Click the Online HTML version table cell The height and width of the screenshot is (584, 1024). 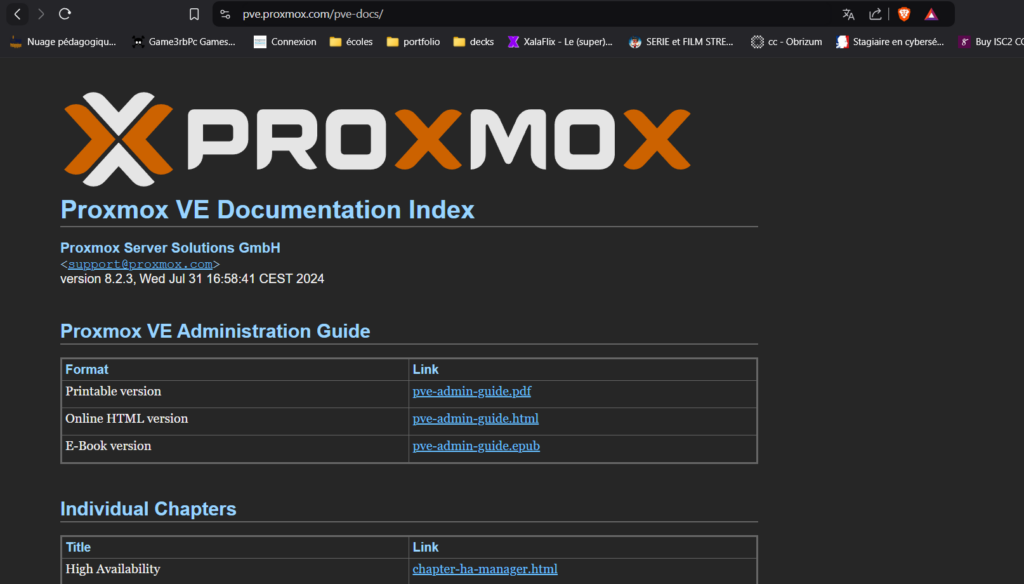point(235,419)
